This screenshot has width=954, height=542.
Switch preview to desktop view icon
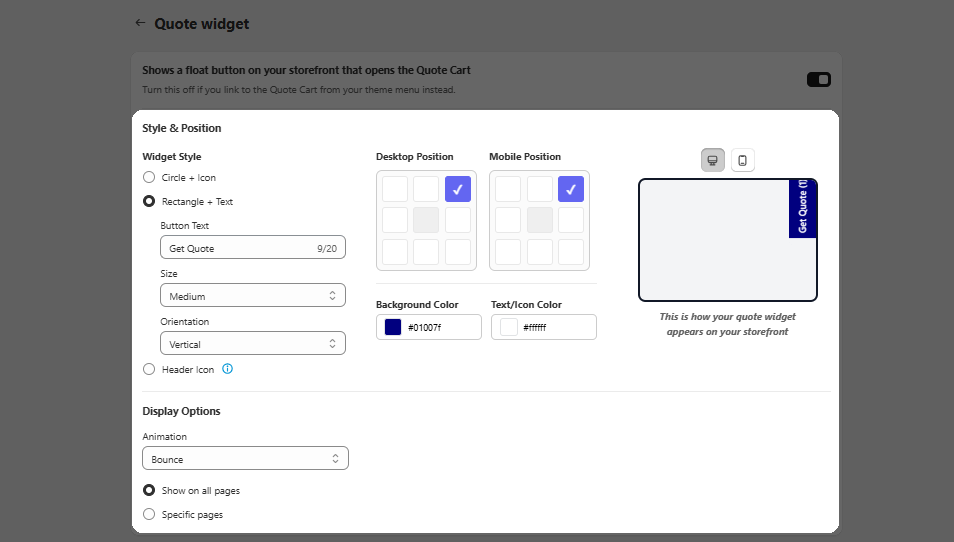(x=712, y=161)
